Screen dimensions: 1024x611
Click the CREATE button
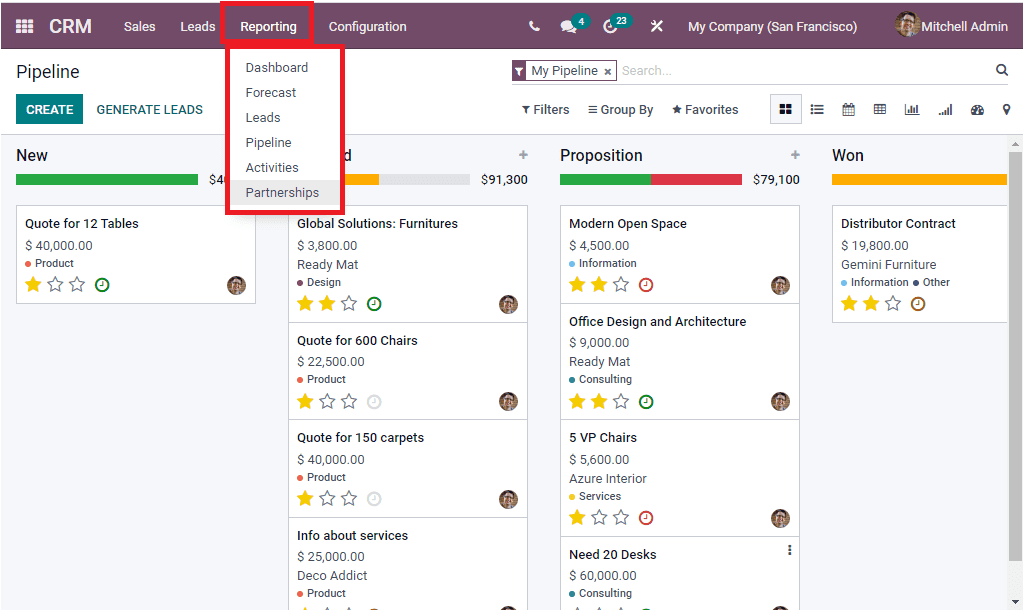[49, 108]
